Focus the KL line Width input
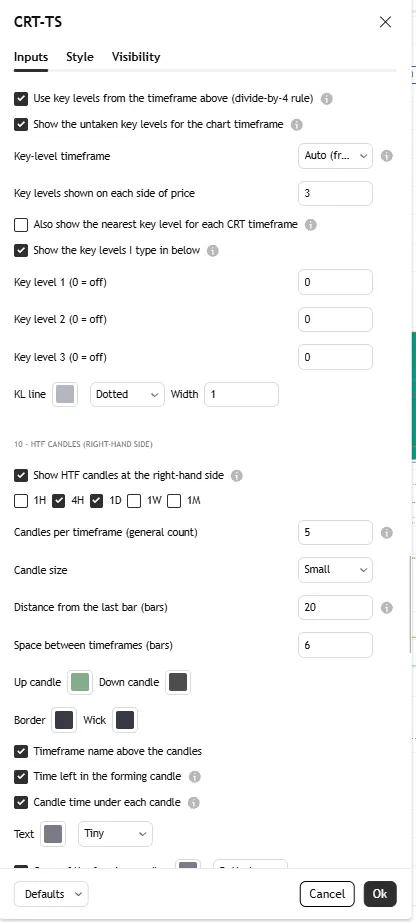416x922 pixels. (241, 395)
